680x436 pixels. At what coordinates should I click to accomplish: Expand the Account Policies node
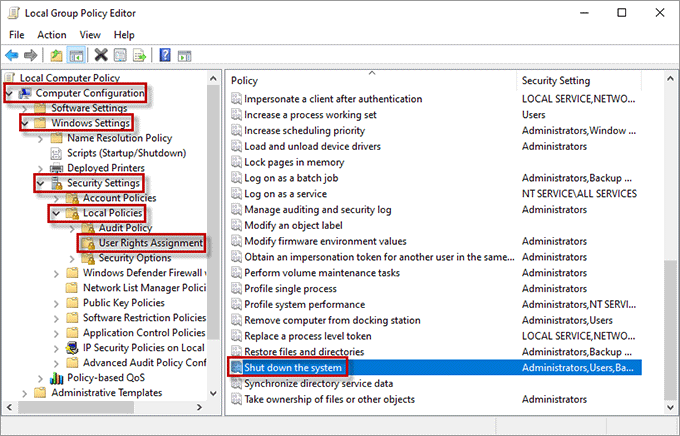point(56,198)
